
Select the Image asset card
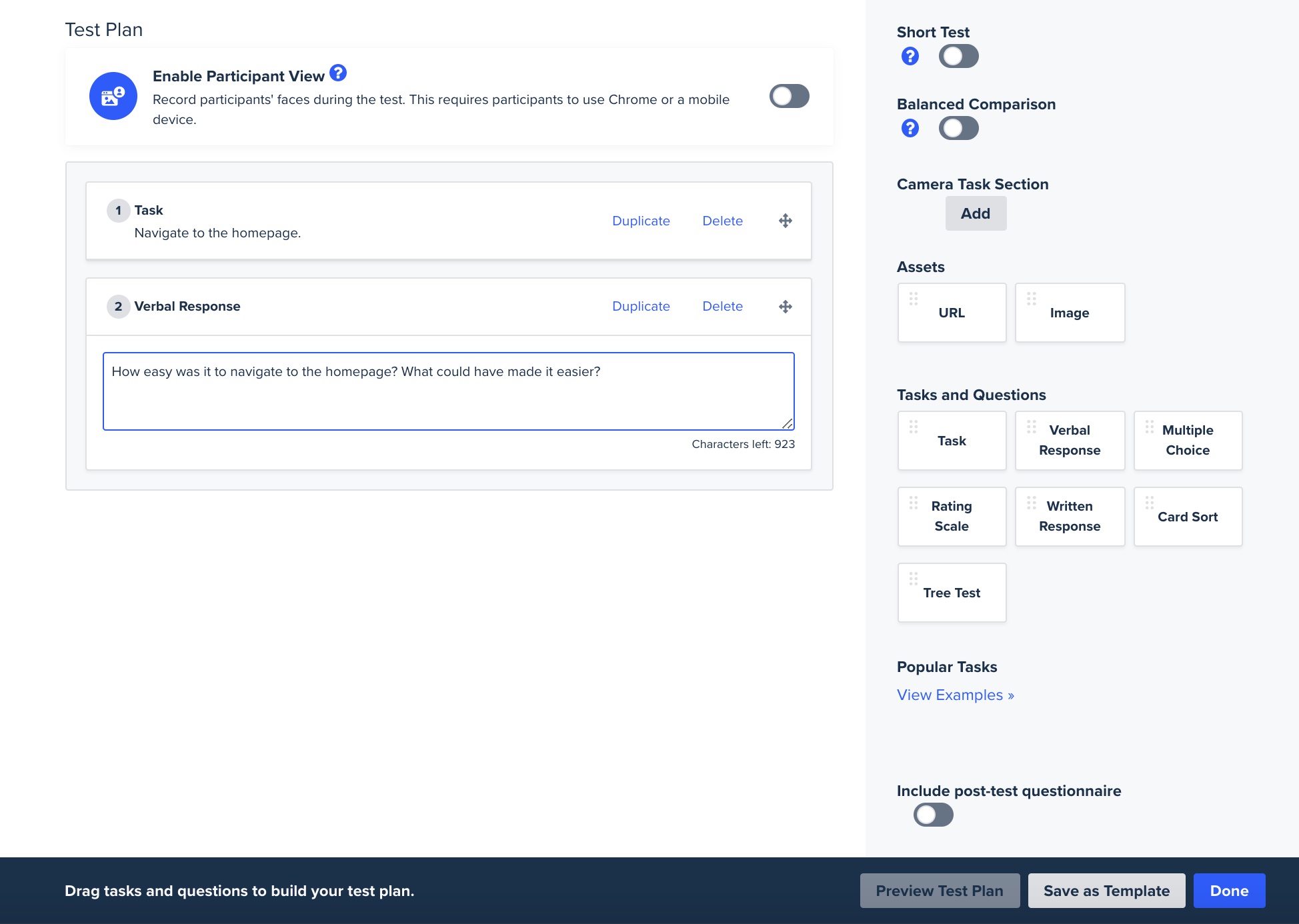1070,313
